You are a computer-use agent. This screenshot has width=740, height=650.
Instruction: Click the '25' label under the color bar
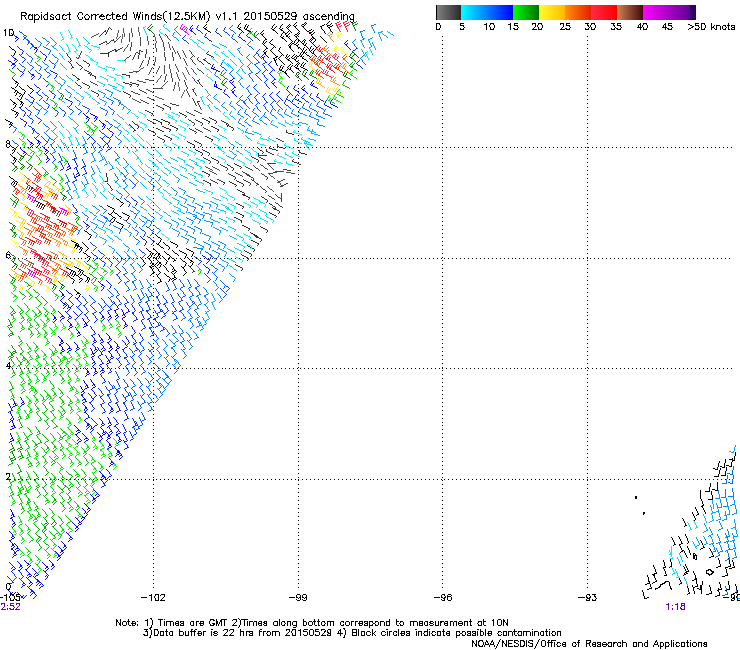[x=565, y=27]
